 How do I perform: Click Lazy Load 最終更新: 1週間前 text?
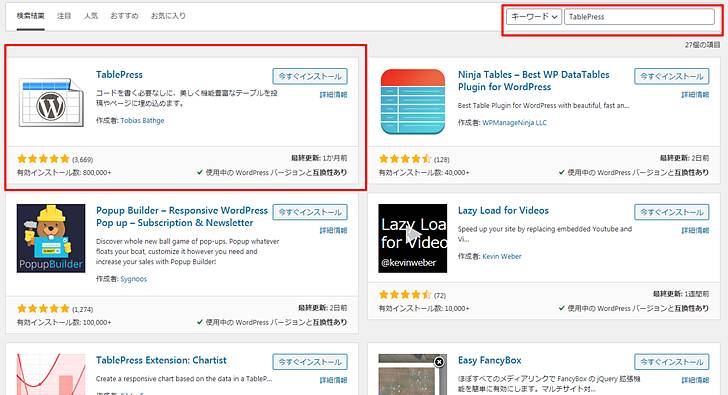(681, 294)
